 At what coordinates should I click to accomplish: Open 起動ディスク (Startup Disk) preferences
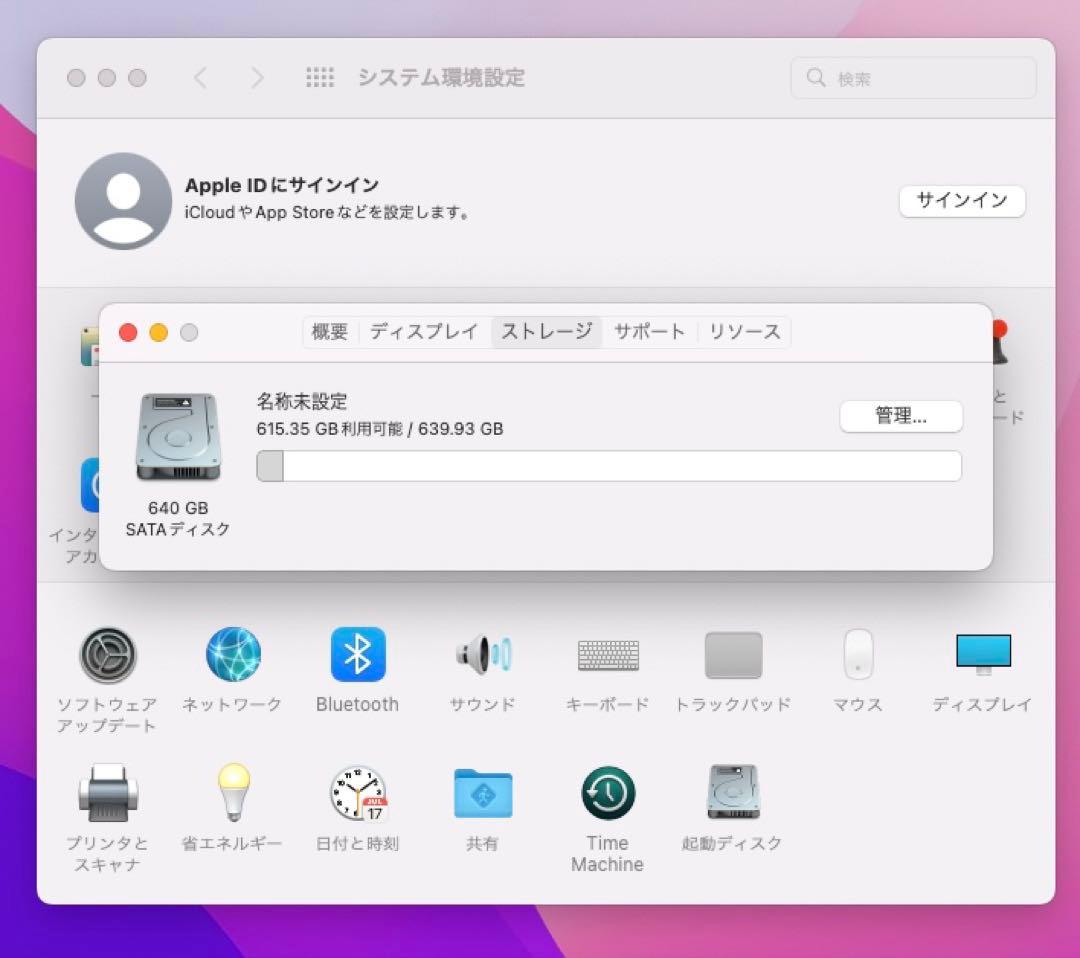coord(732,792)
